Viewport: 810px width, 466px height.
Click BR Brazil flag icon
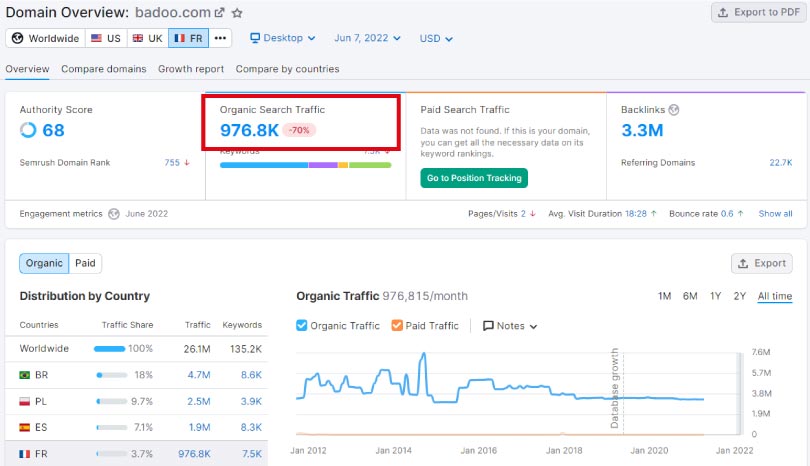pos(24,375)
